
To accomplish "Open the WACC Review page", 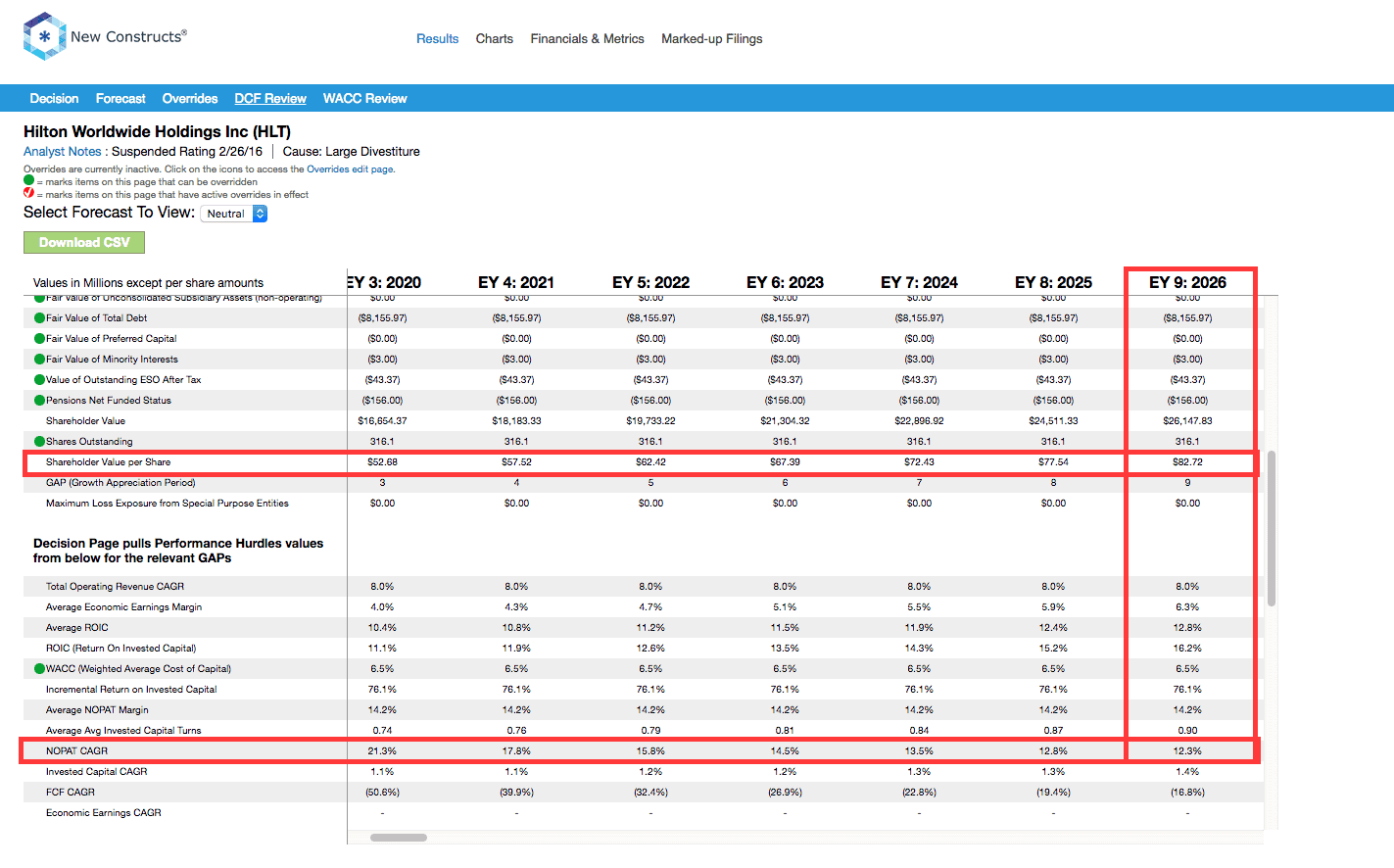I will click(x=364, y=99).
